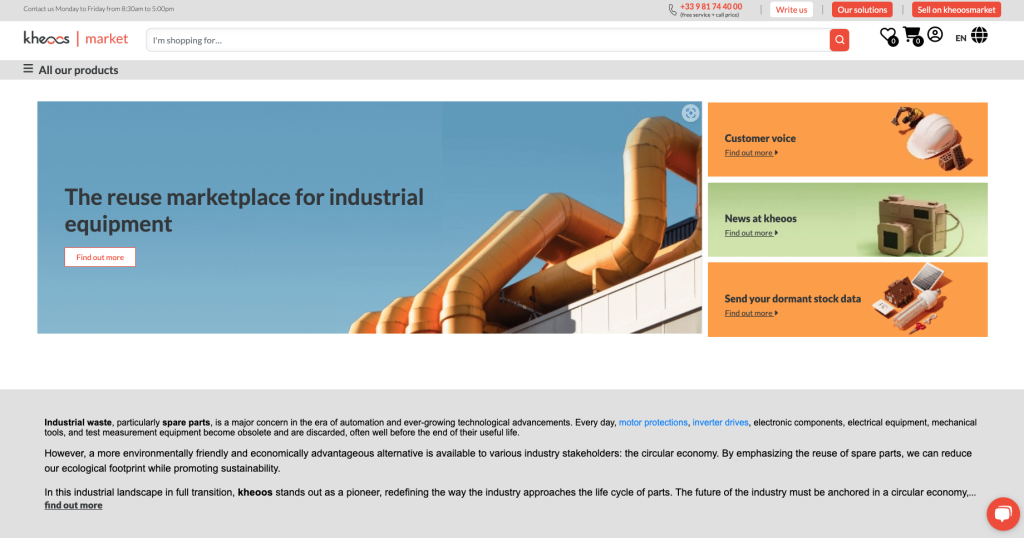The width and height of the screenshot is (1024, 538).
Task: Click Find out more banner button
Action: pyautogui.click(x=100, y=257)
